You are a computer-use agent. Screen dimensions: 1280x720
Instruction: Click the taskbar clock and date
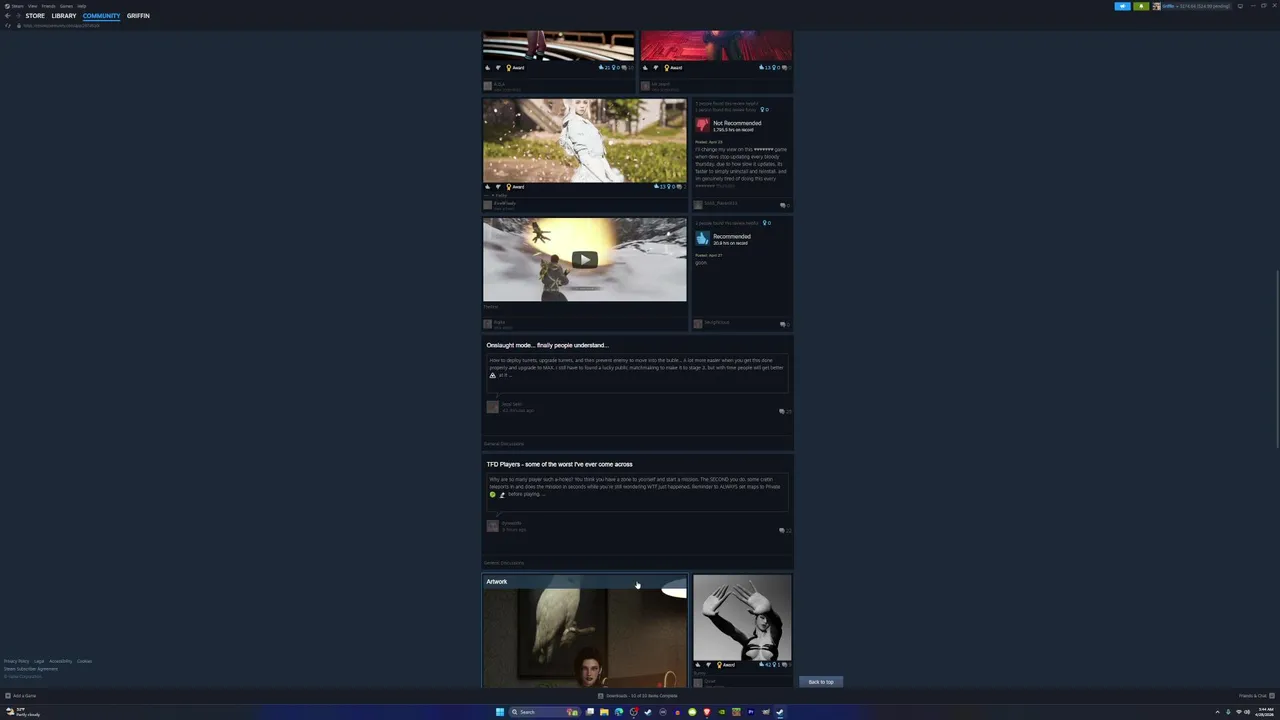tap(1266, 712)
